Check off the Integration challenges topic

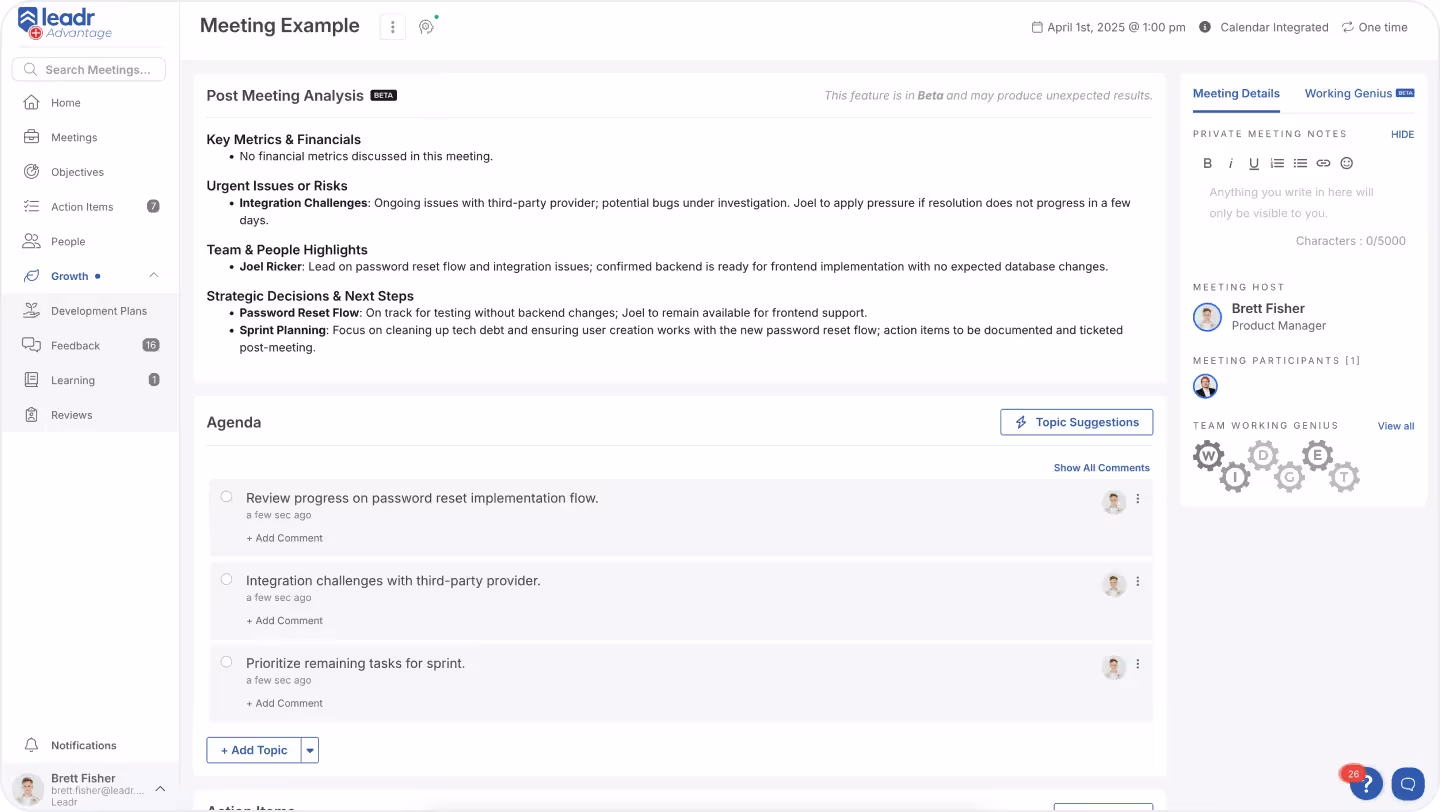point(227,580)
